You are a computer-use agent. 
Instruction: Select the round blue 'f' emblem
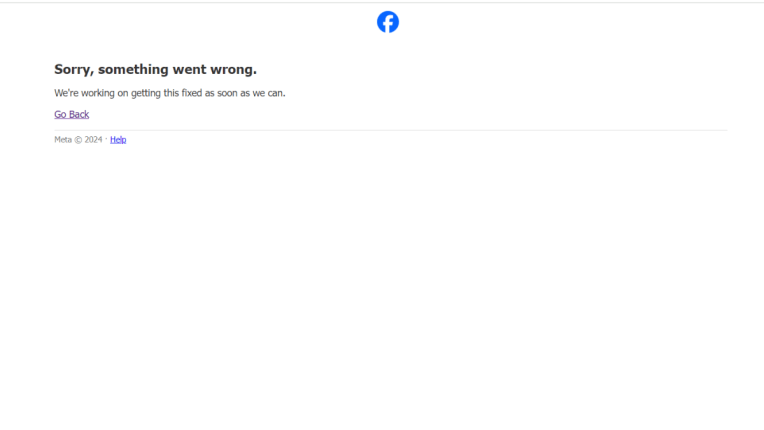click(387, 22)
